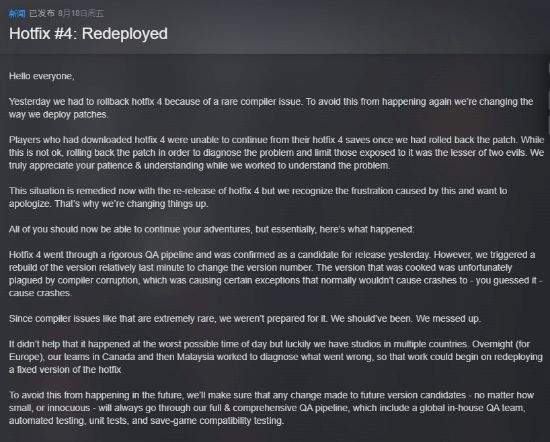This screenshot has height=442, width=550.
Task: Click the 'situation is remedied now' line
Action: click(x=258, y=191)
